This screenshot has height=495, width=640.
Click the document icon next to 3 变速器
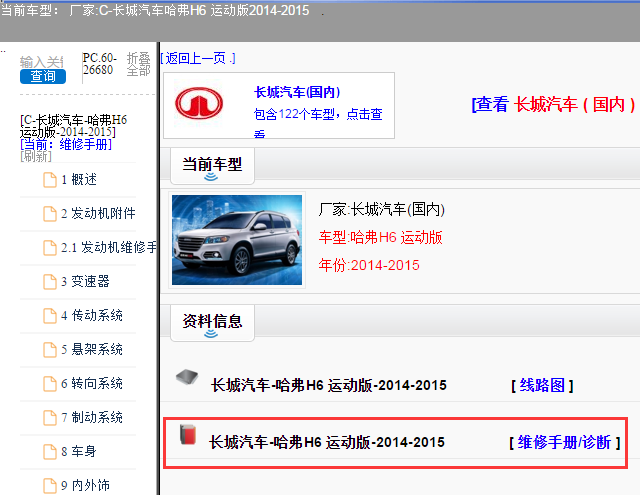click(x=50, y=282)
